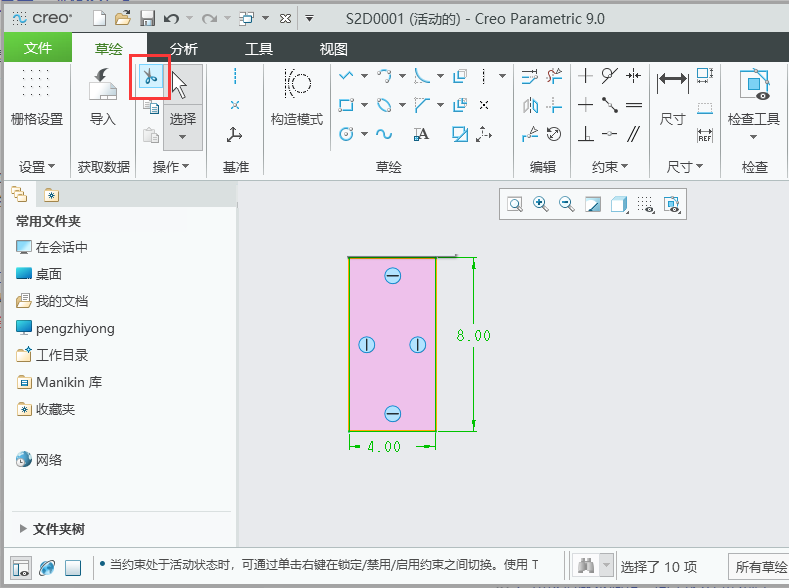
Task: Open the Line tool dropdown arrow
Action: click(364, 76)
